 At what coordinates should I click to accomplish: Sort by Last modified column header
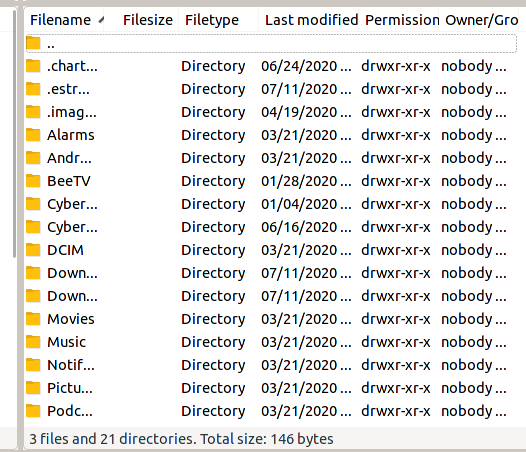click(x=309, y=20)
